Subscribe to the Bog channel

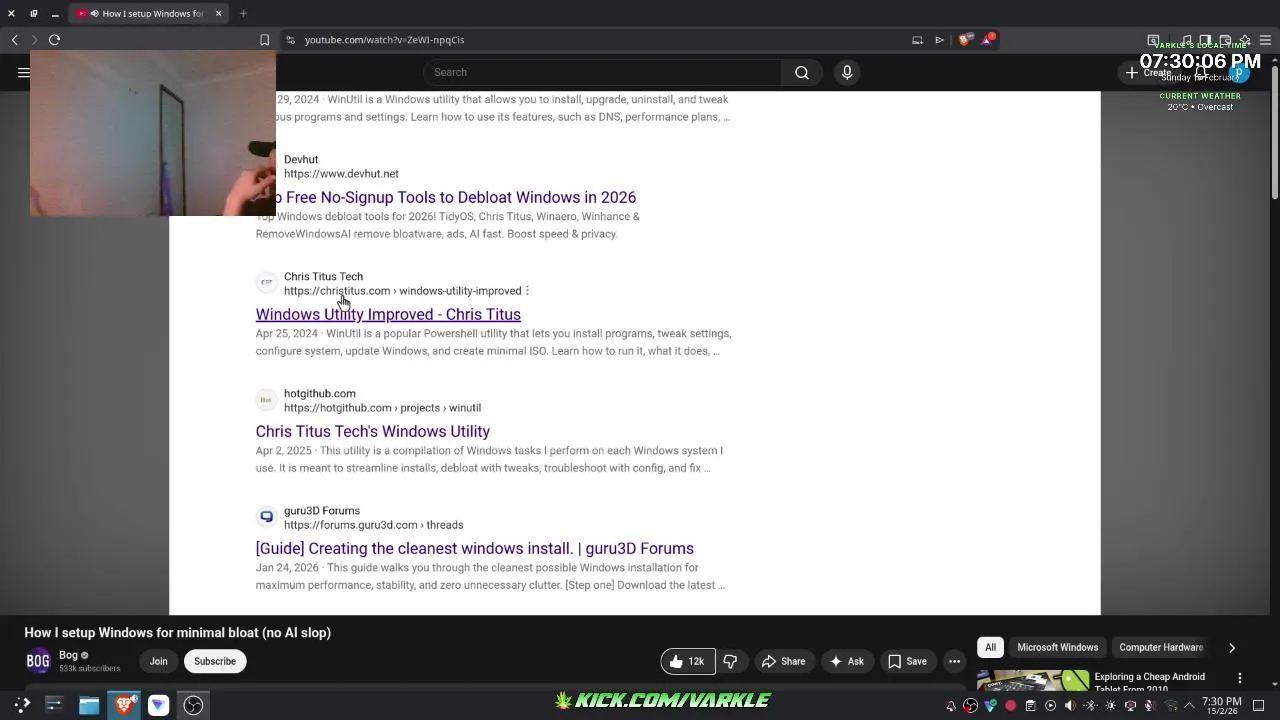(x=215, y=661)
